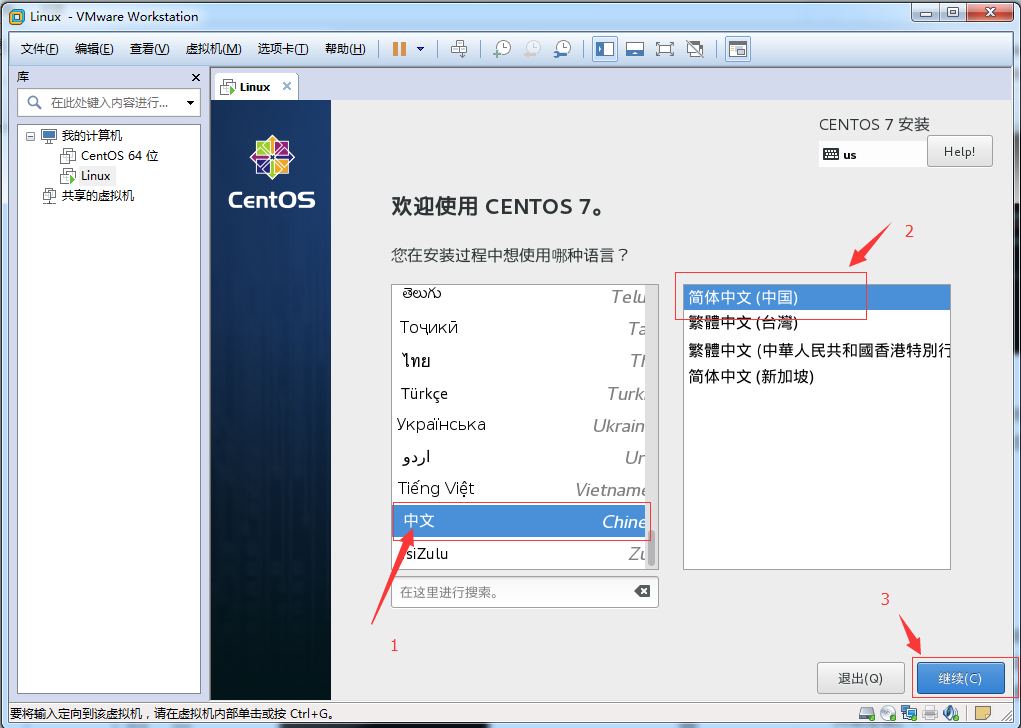Screen dimensions: 1021x728
Task: Toggle the library sidebar view icon
Action: [x=605, y=49]
